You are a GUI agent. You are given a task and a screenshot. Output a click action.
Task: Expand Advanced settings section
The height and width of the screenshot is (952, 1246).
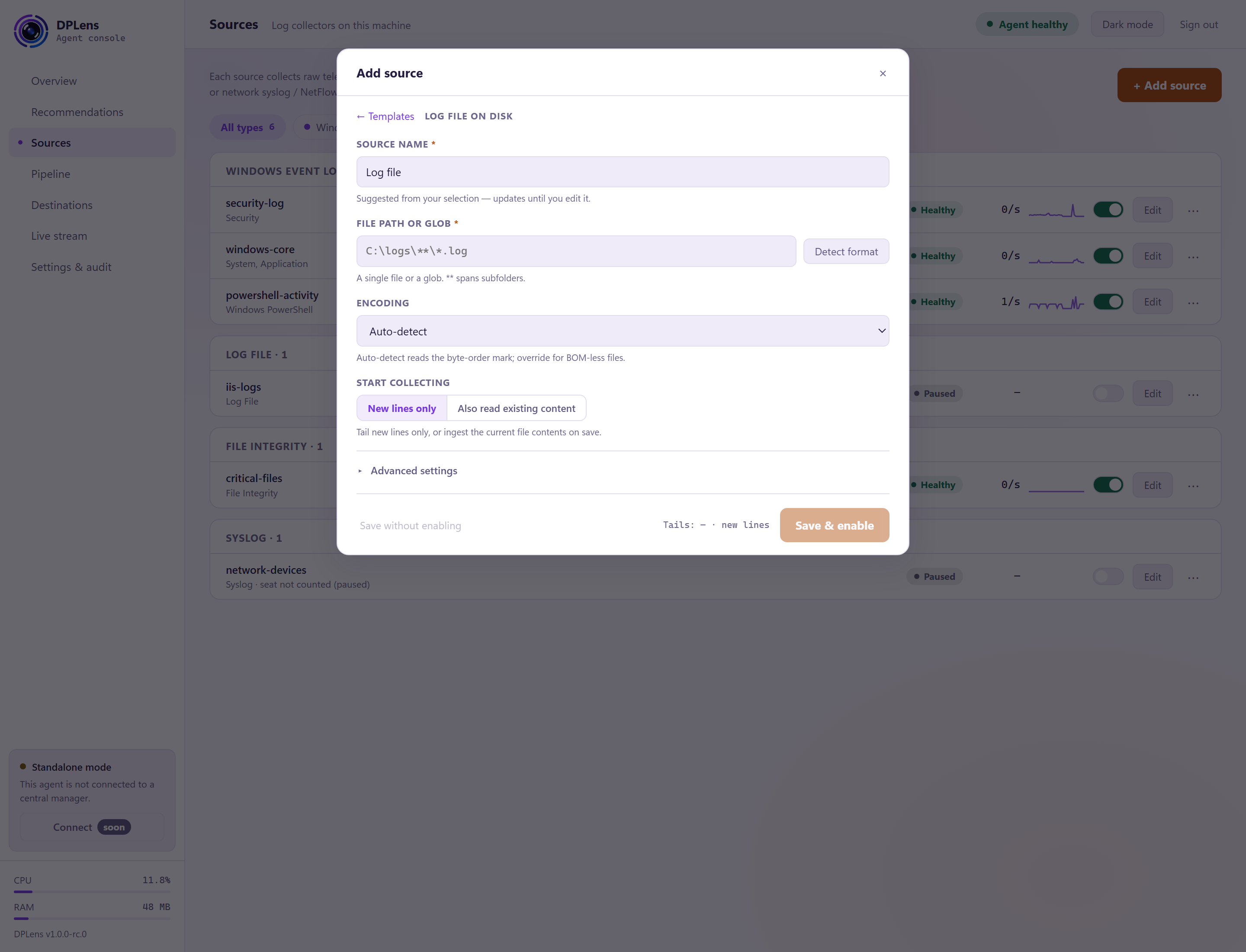point(408,470)
